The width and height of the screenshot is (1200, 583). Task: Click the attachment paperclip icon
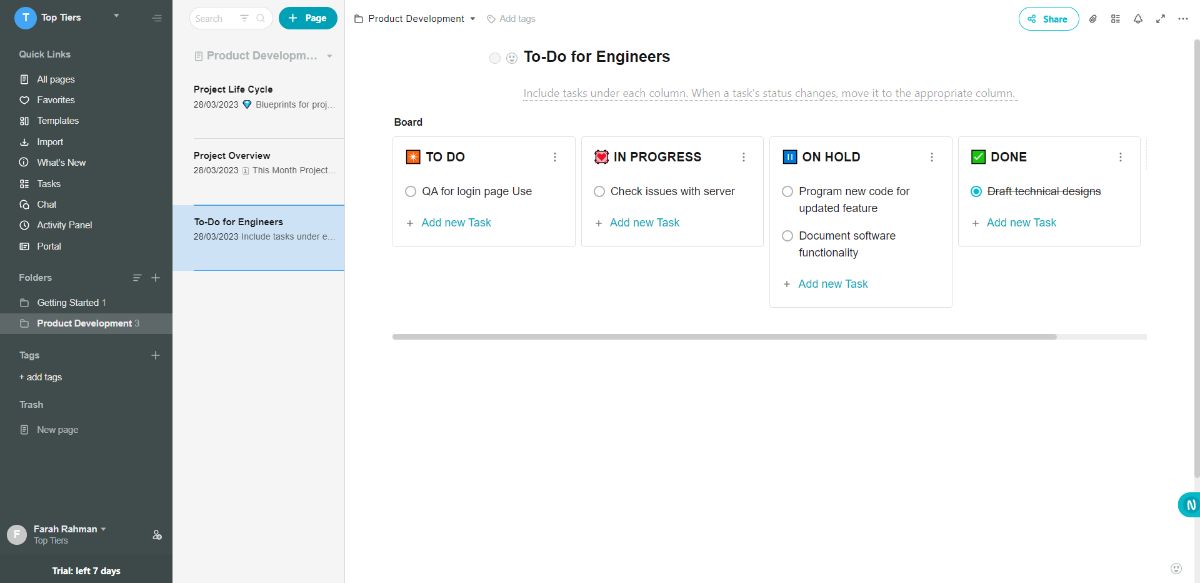[1093, 19]
